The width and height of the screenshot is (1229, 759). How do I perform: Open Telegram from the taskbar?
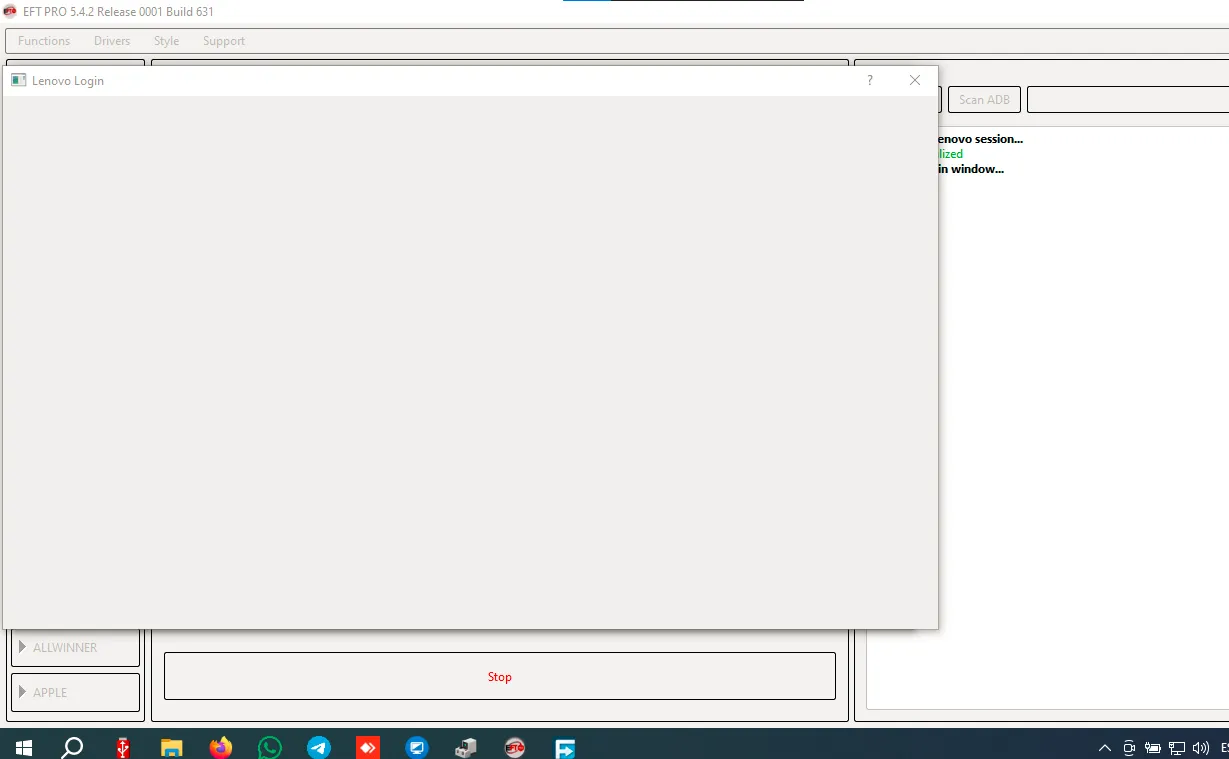coord(319,747)
